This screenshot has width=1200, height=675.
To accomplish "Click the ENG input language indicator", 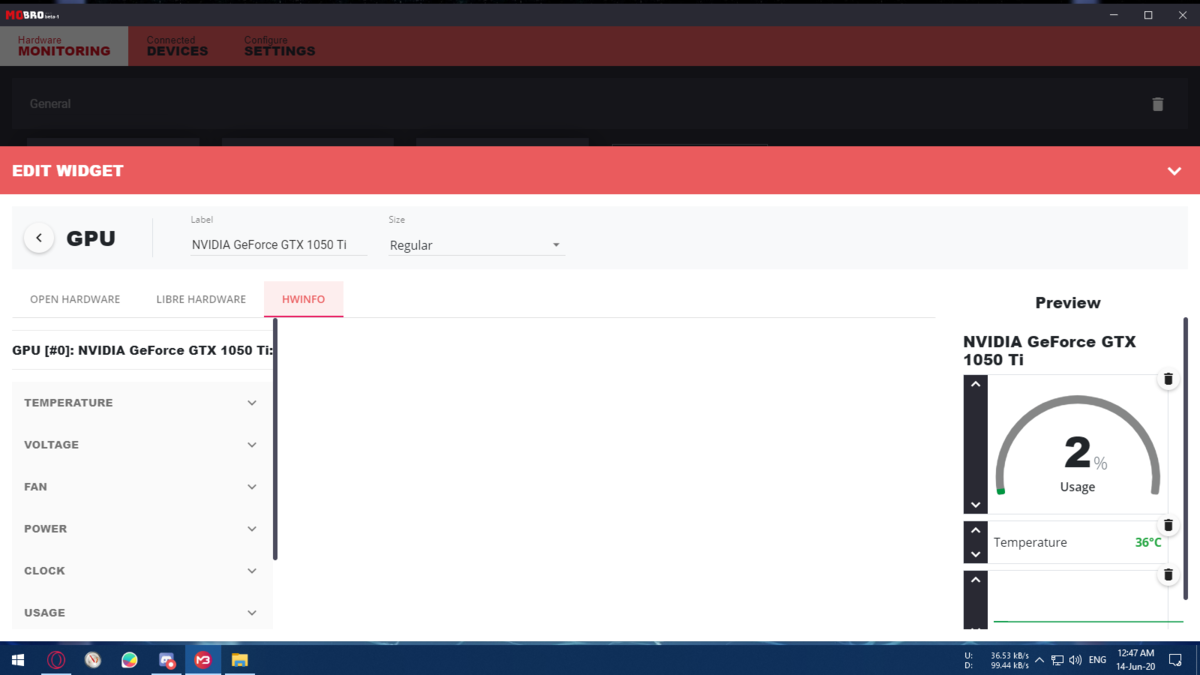I will [x=1097, y=660].
